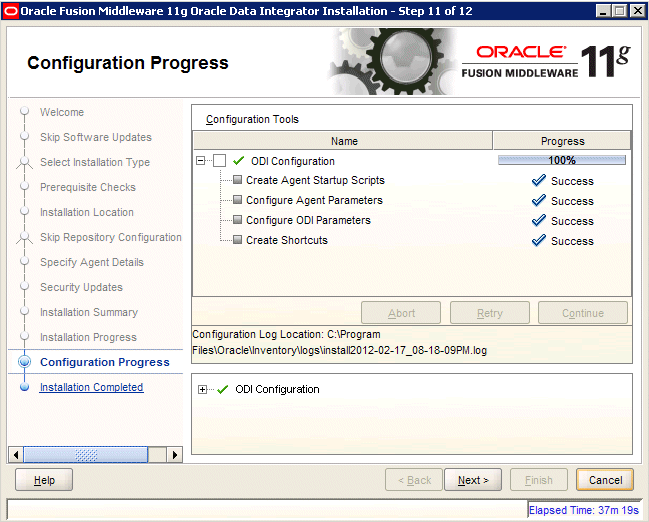Select the Specify Agent Details step
This screenshot has width=649, height=522.
[x=91, y=262]
